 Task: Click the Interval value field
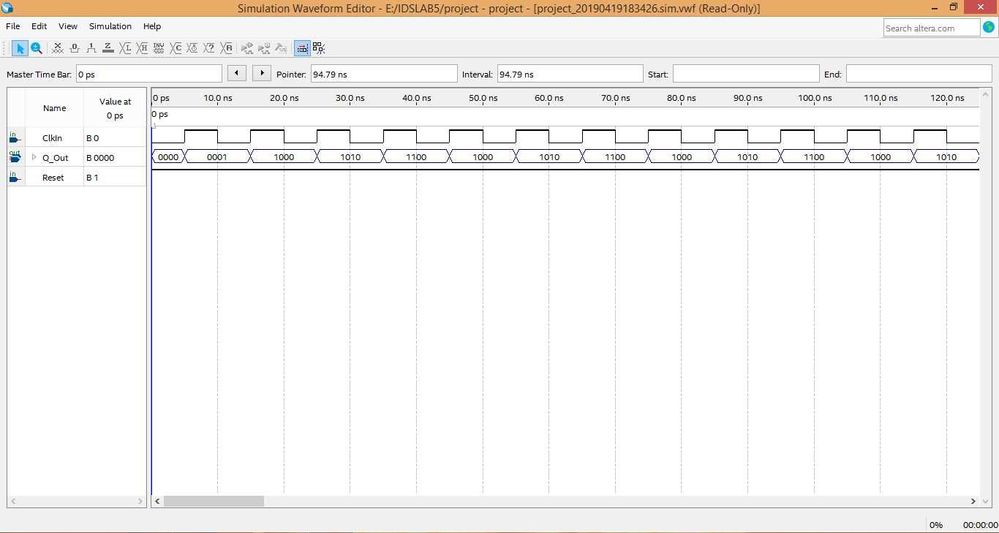pos(570,75)
